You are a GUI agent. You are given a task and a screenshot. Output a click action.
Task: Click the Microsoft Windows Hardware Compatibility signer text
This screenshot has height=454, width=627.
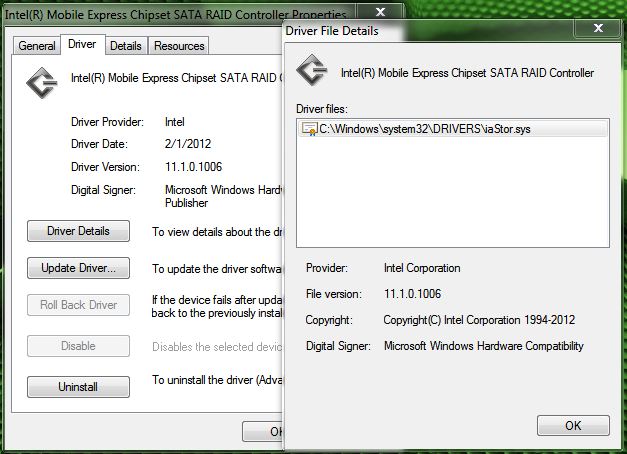483,346
